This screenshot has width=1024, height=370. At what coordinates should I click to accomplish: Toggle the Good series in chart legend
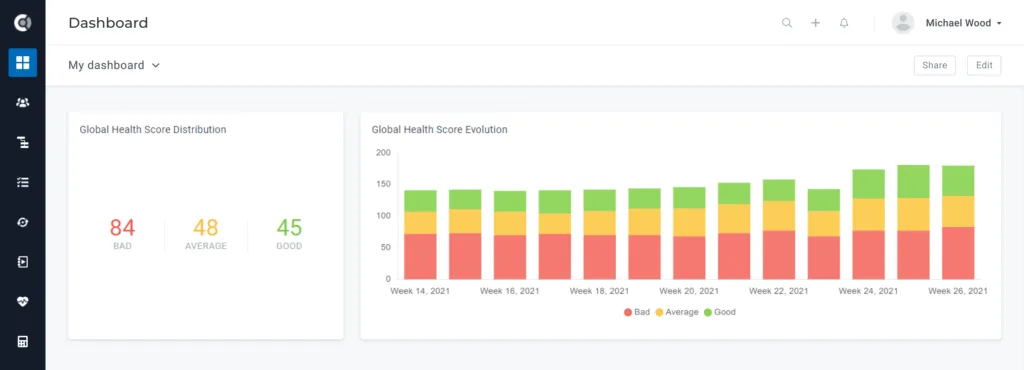720,312
